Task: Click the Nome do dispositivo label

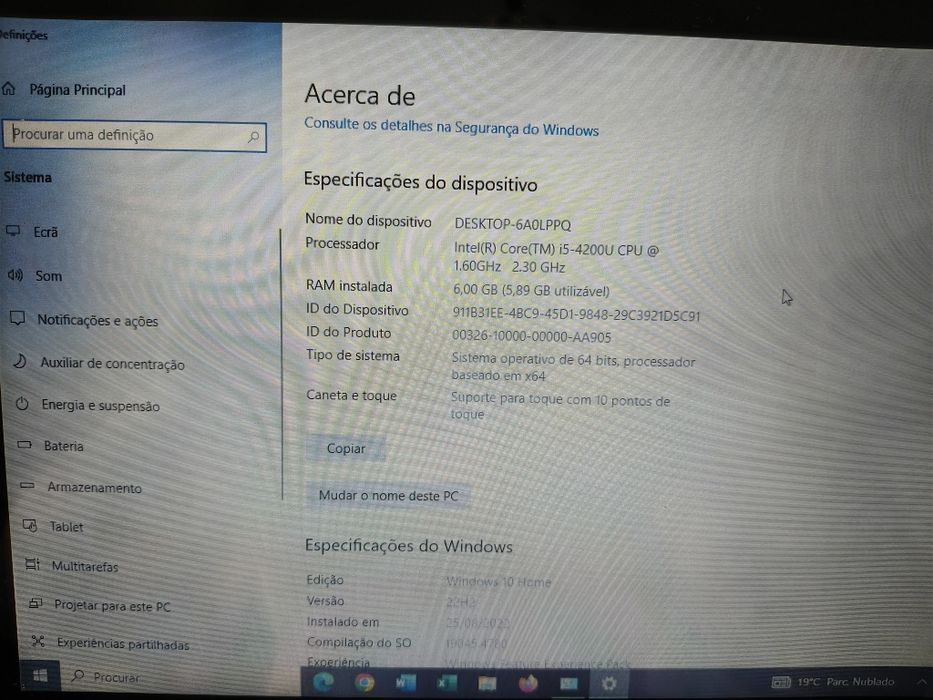Action: 368,220
